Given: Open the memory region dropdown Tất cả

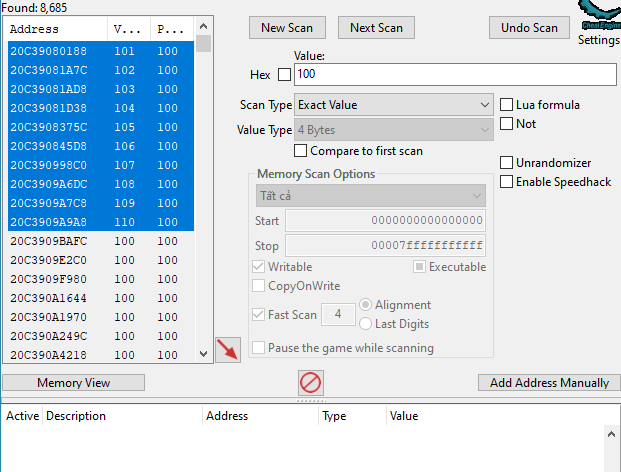Looking at the screenshot, I should pos(370,195).
